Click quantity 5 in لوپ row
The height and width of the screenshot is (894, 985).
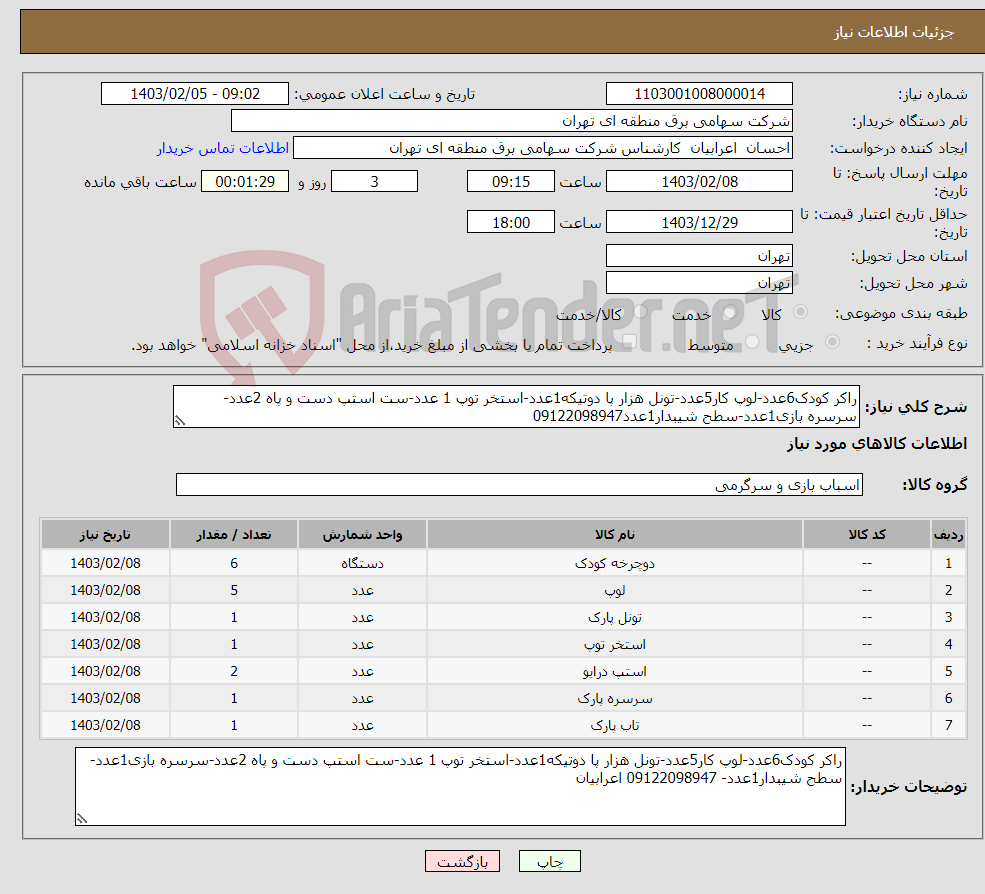[234, 591]
